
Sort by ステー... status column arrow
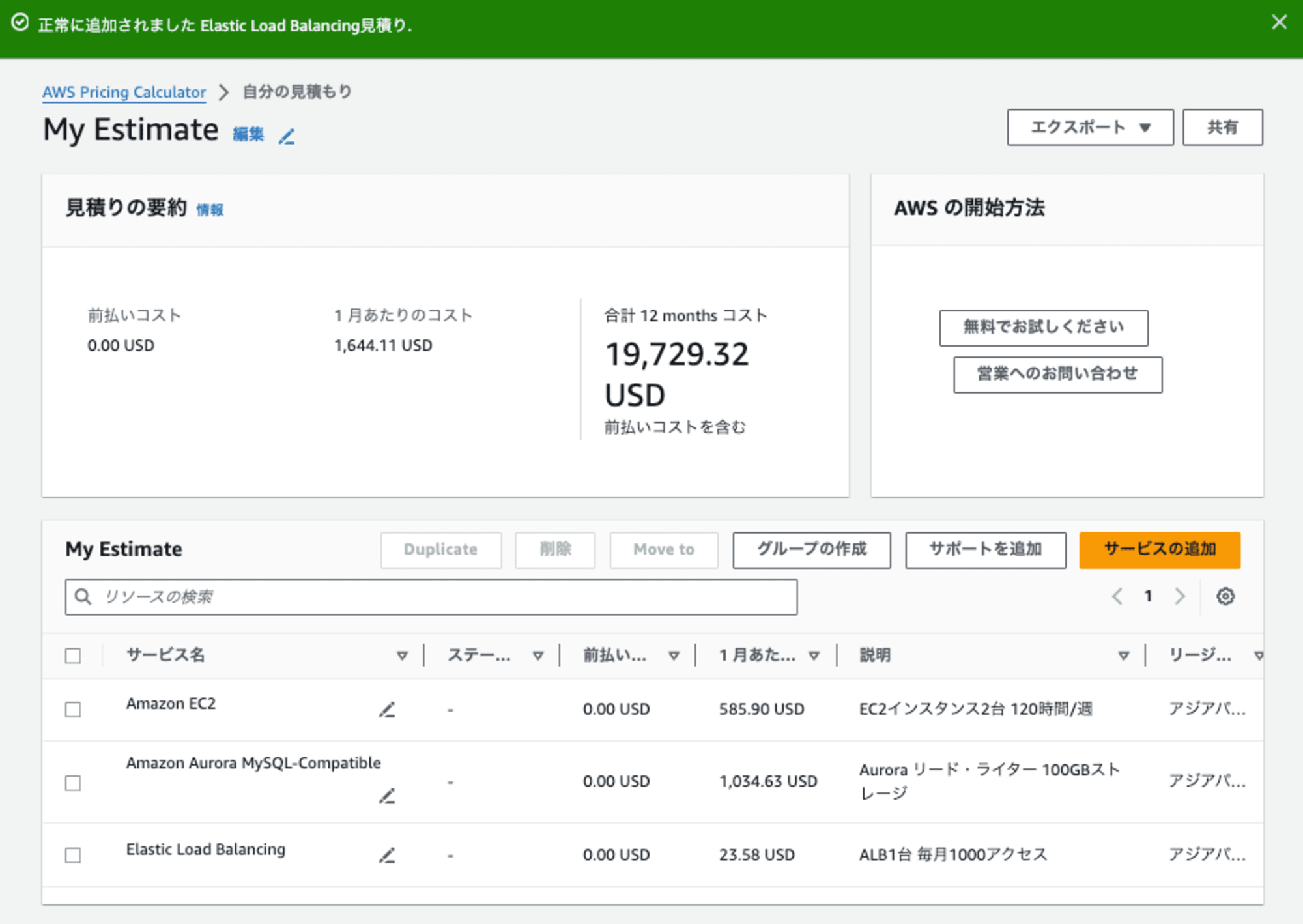point(537,656)
